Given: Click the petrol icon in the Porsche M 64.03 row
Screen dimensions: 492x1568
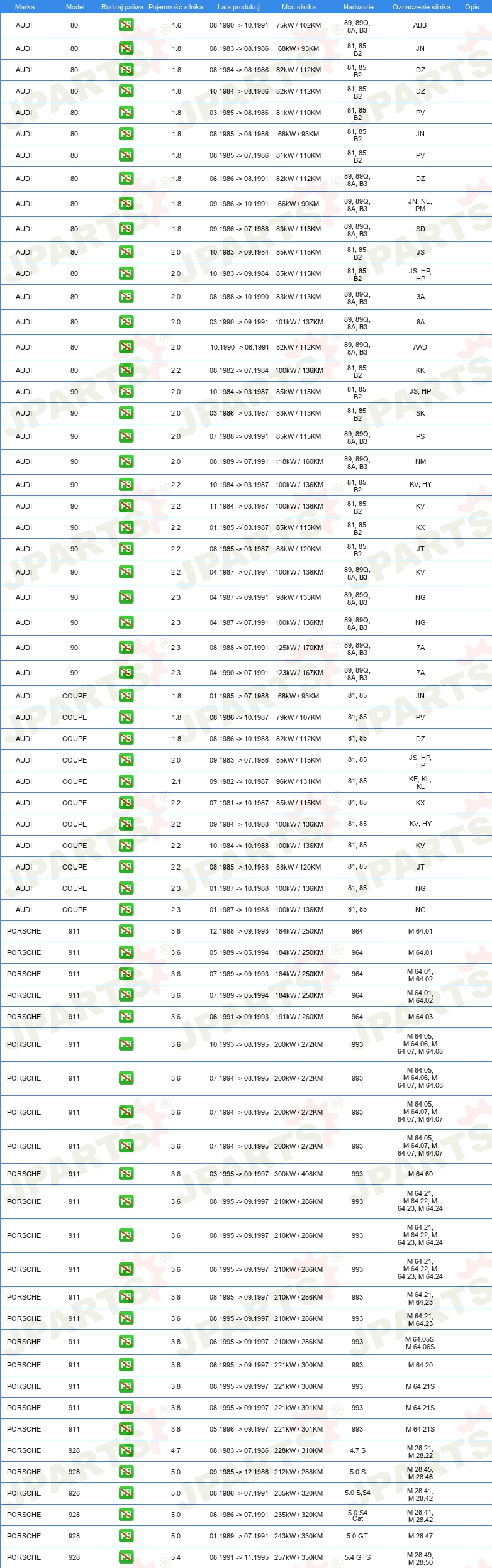Looking at the screenshot, I should coord(126,1017).
